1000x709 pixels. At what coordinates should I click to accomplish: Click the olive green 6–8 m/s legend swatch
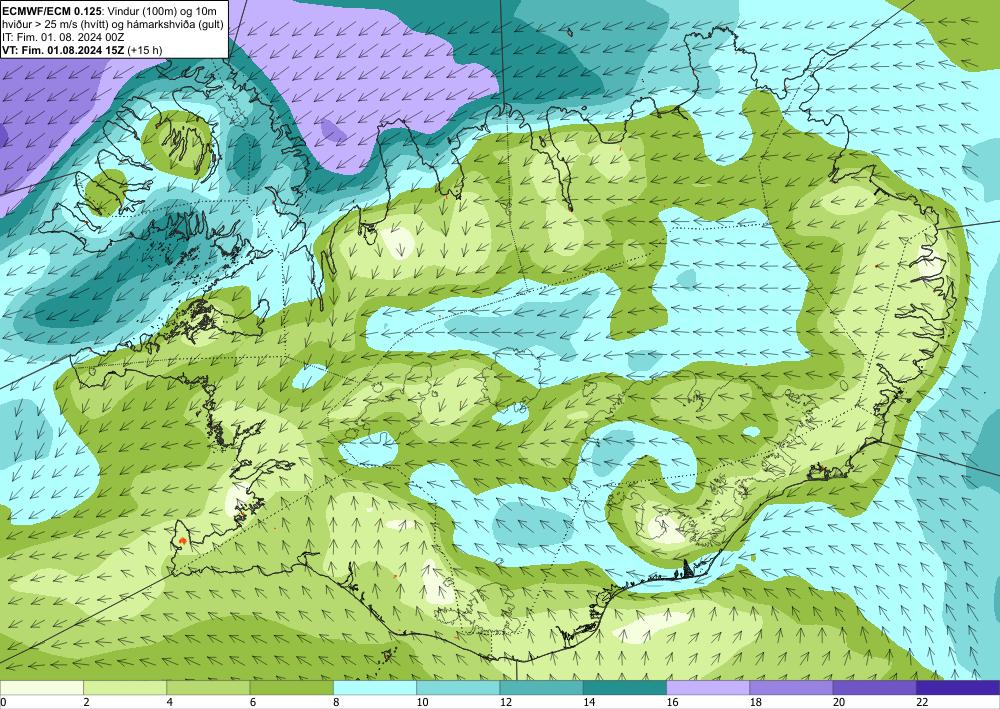(291, 687)
